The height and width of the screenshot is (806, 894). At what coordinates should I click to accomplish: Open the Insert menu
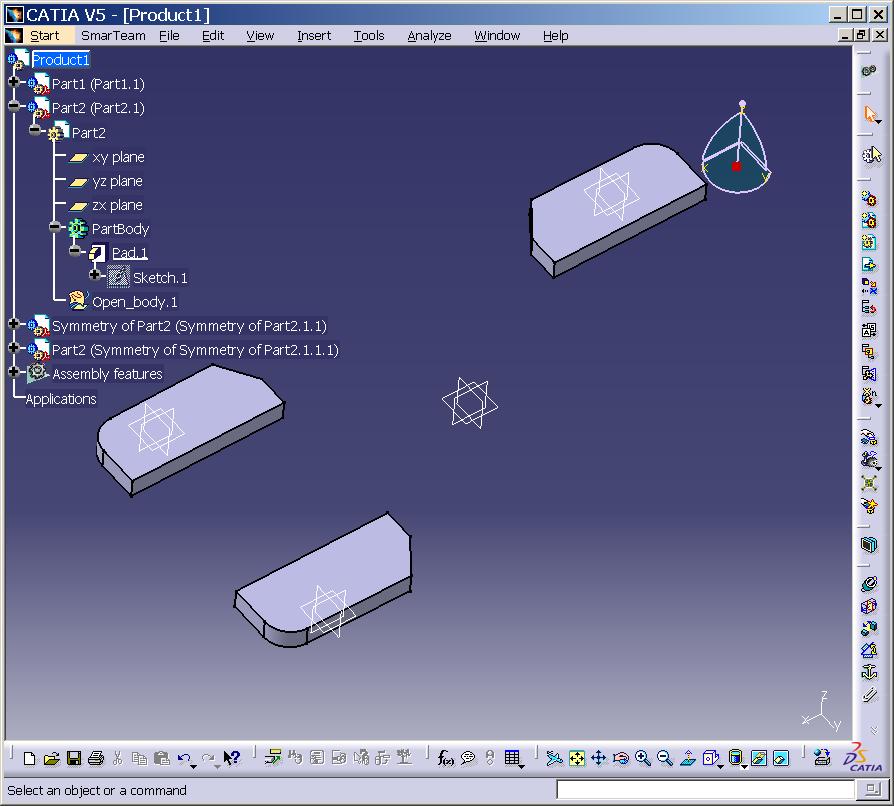[314, 35]
